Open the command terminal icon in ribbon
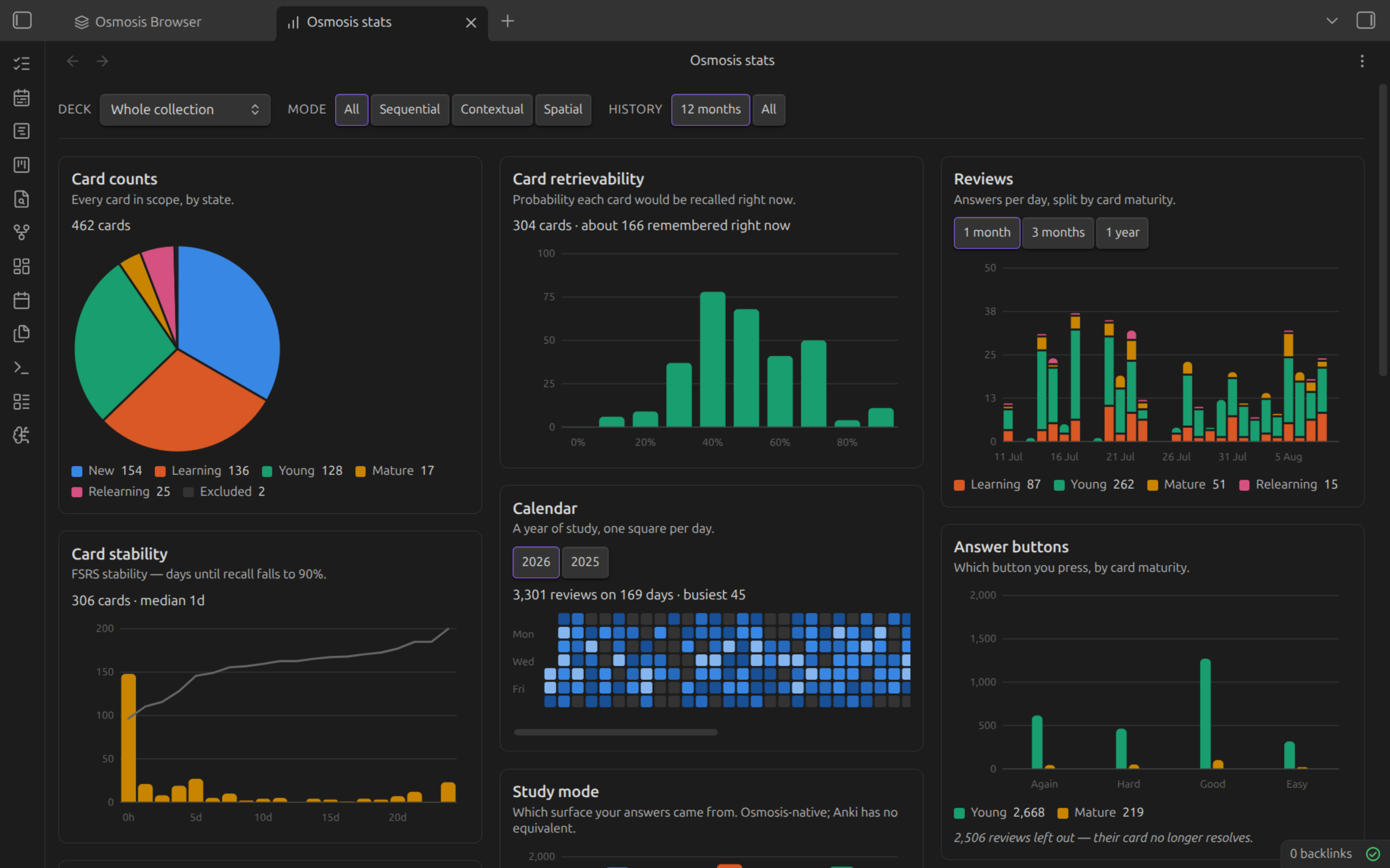1390x868 pixels. (22, 368)
